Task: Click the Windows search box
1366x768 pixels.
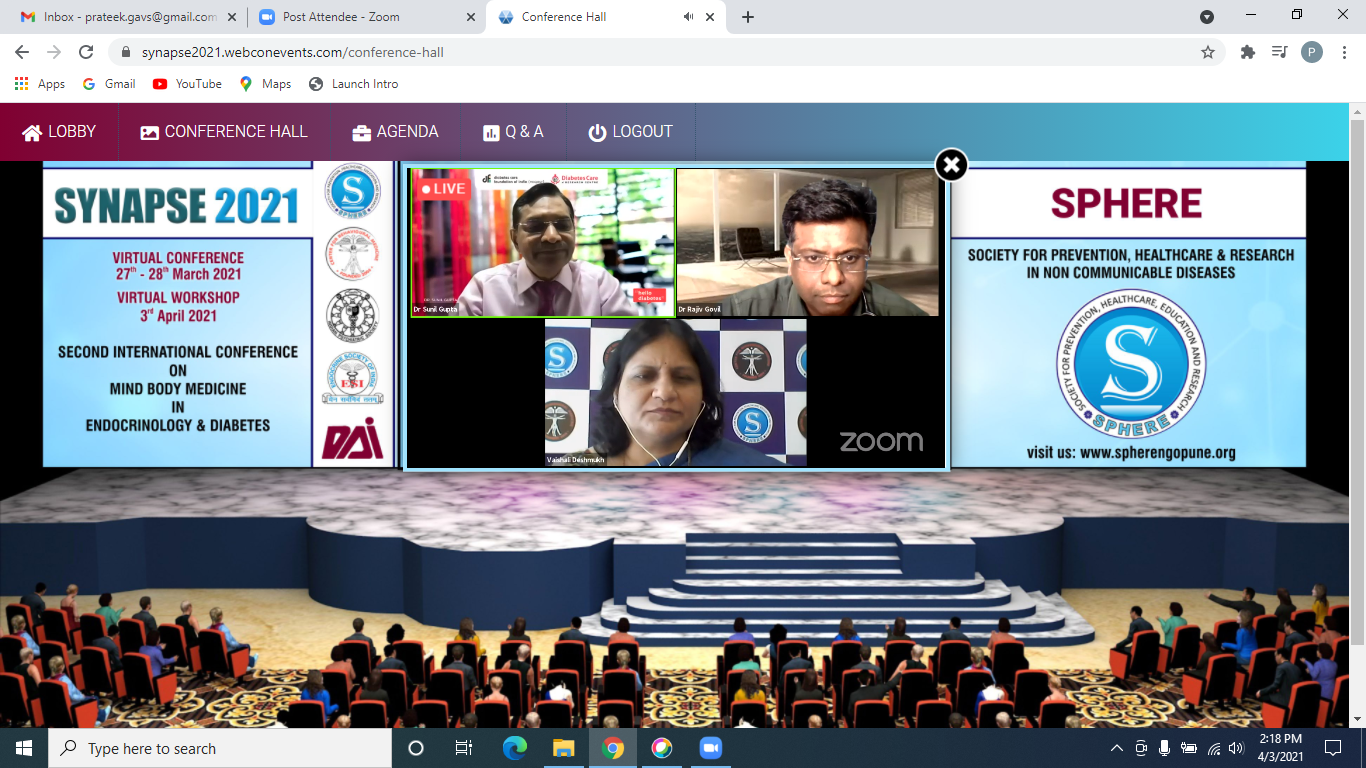Action: click(x=220, y=748)
